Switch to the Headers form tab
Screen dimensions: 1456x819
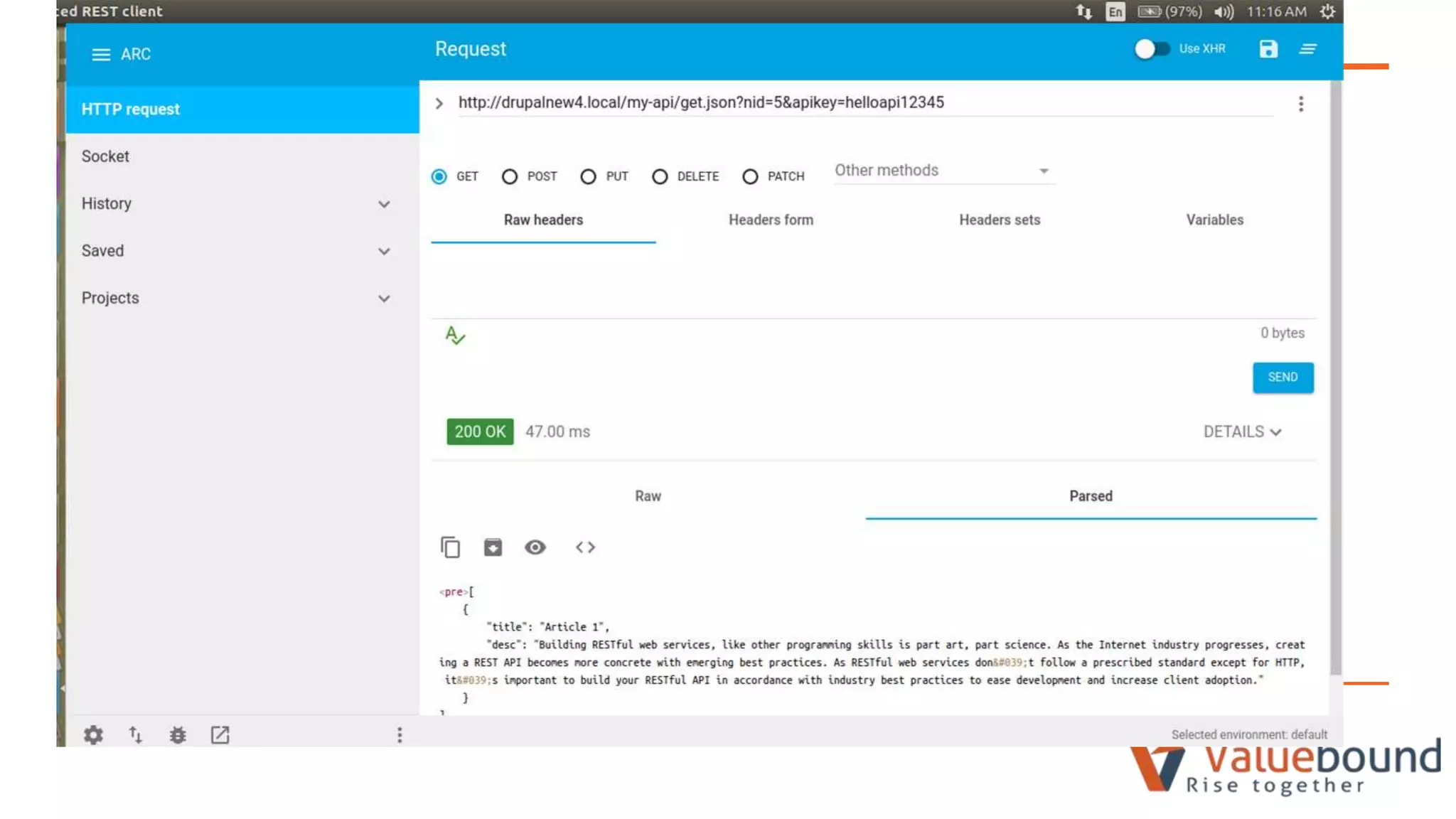tap(771, 220)
